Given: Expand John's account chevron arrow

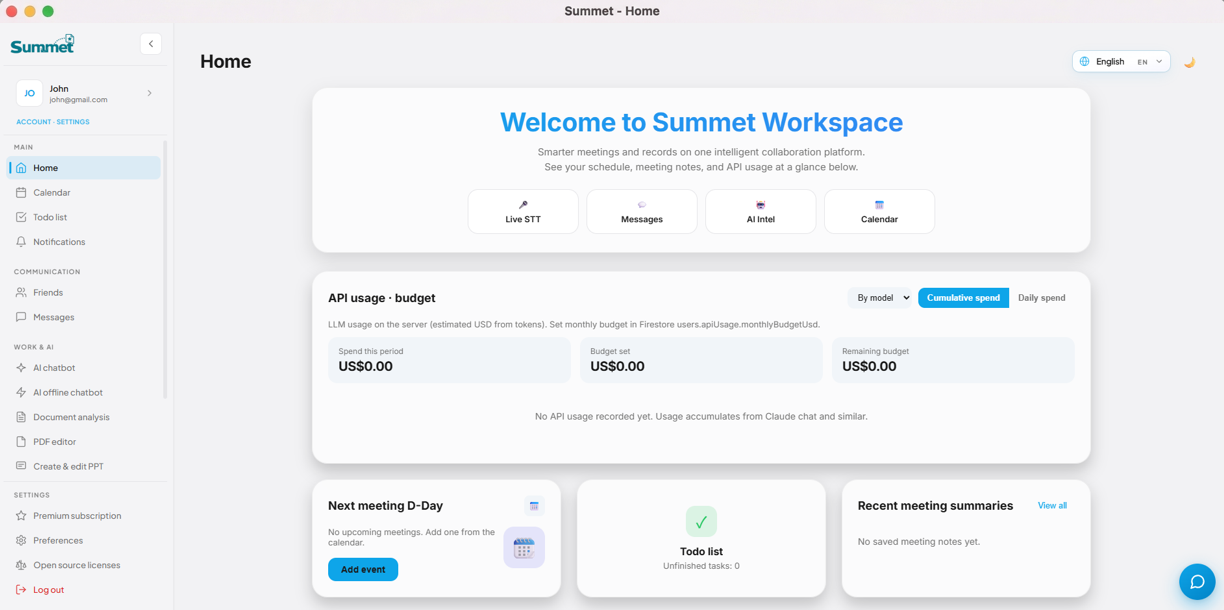Looking at the screenshot, I should (x=149, y=93).
